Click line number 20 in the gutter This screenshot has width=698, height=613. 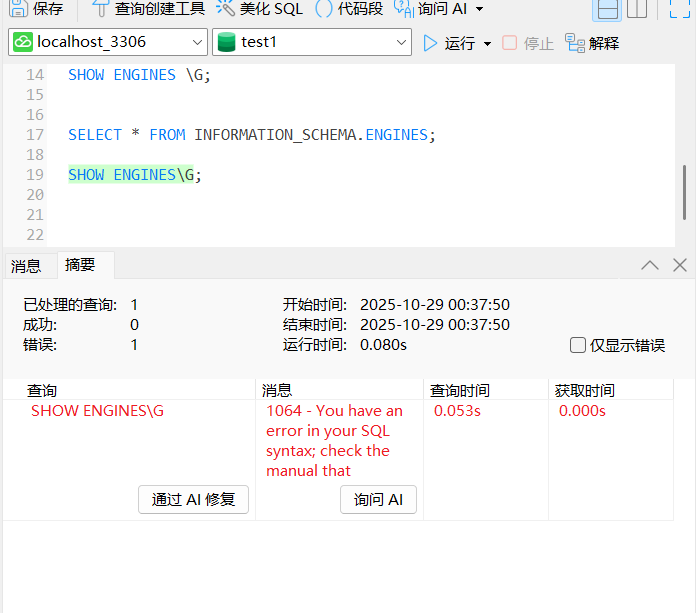click(x=35, y=195)
